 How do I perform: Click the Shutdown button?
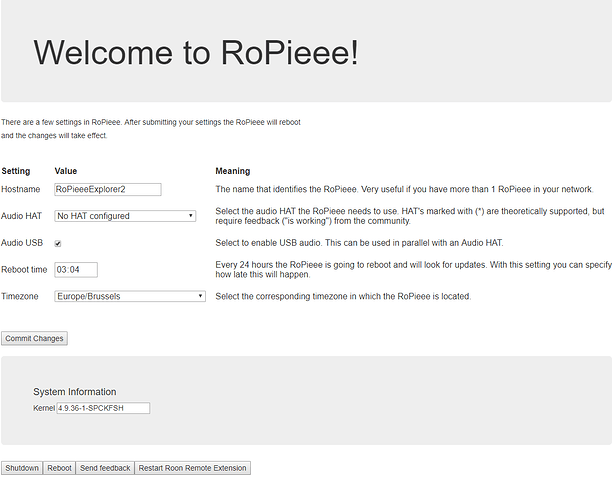[x=22, y=468]
